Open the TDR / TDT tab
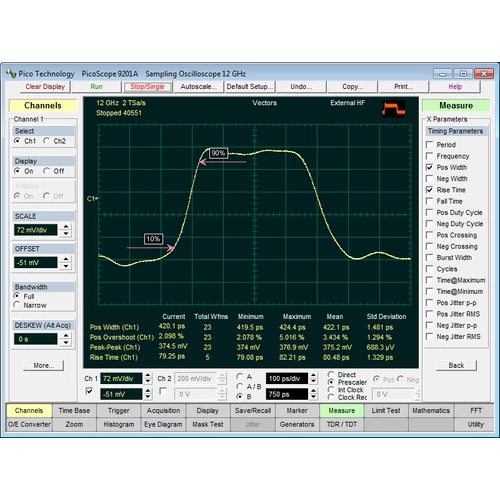Screen dimensions: 500x500 click(x=342, y=424)
